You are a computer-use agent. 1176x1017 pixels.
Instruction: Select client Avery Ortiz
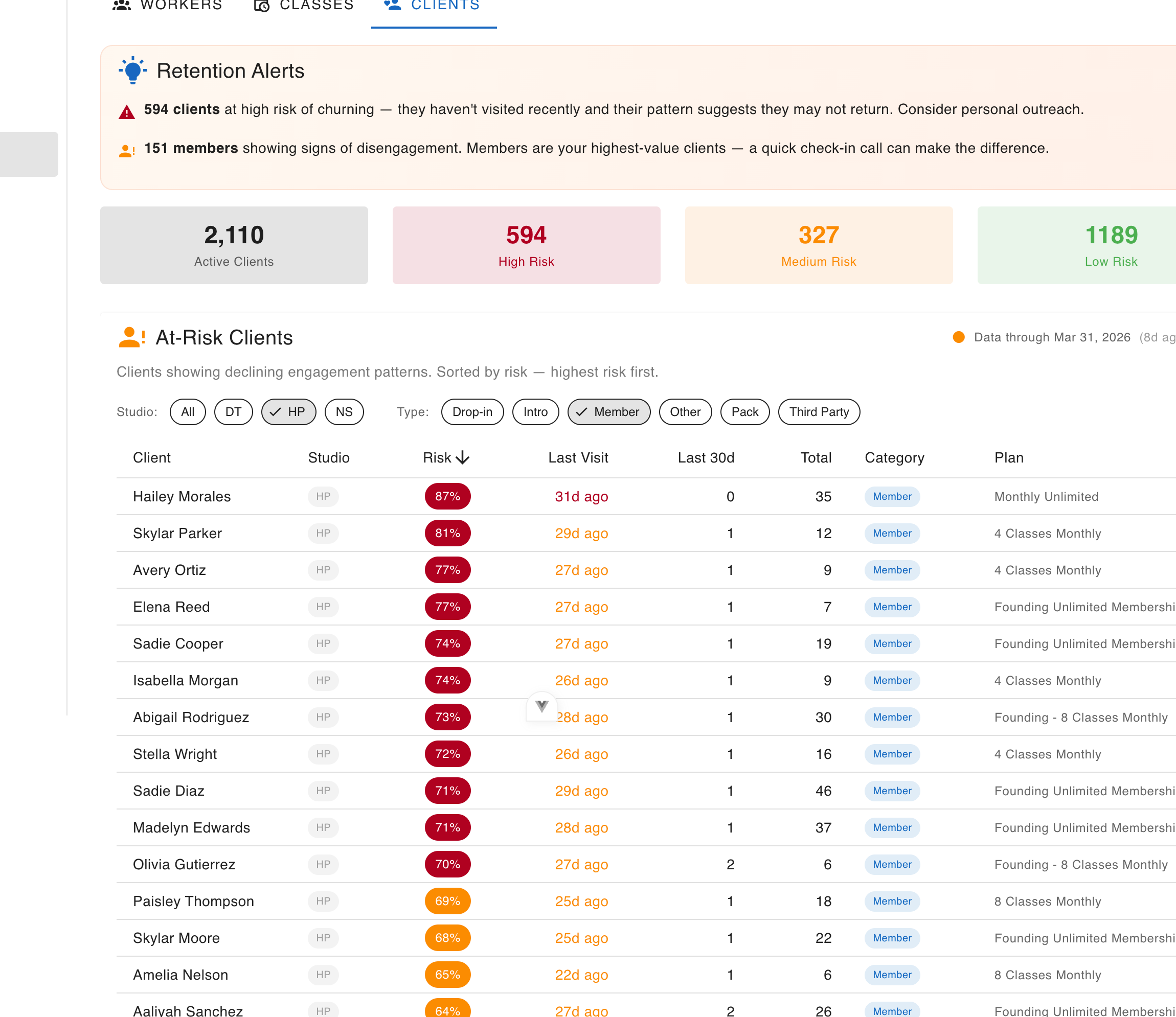point(169,570)
